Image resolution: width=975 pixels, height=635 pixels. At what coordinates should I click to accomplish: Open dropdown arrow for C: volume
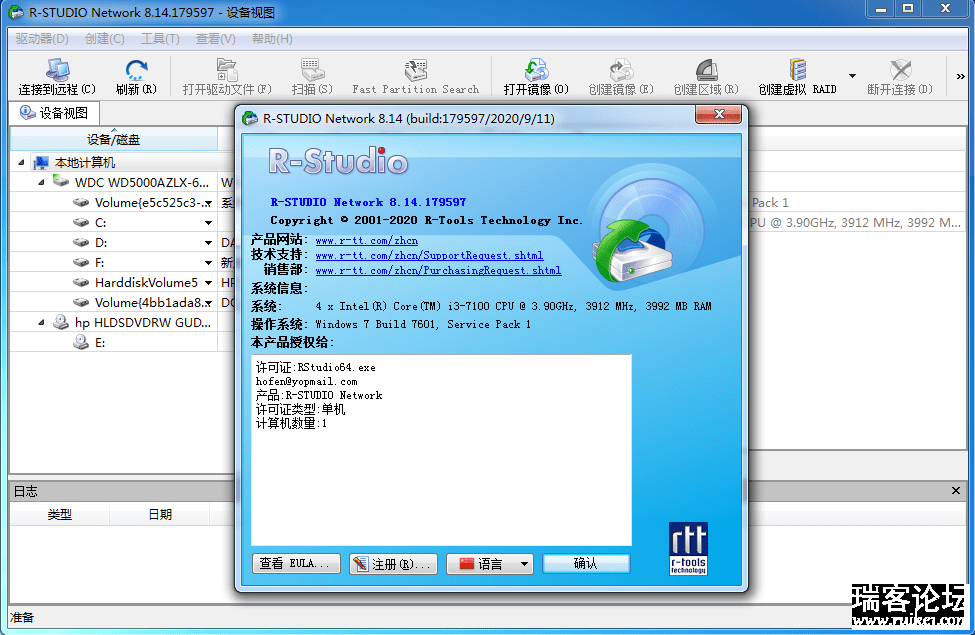pyautogui.click(x=208, y=223)
